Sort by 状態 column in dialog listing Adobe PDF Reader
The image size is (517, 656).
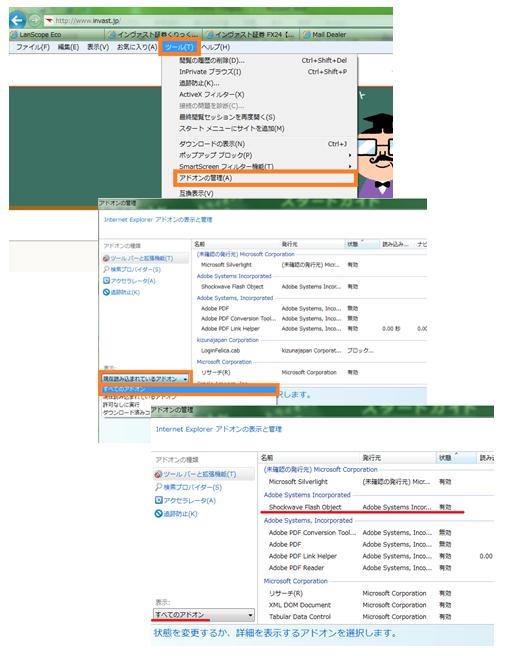coord(456,458)
